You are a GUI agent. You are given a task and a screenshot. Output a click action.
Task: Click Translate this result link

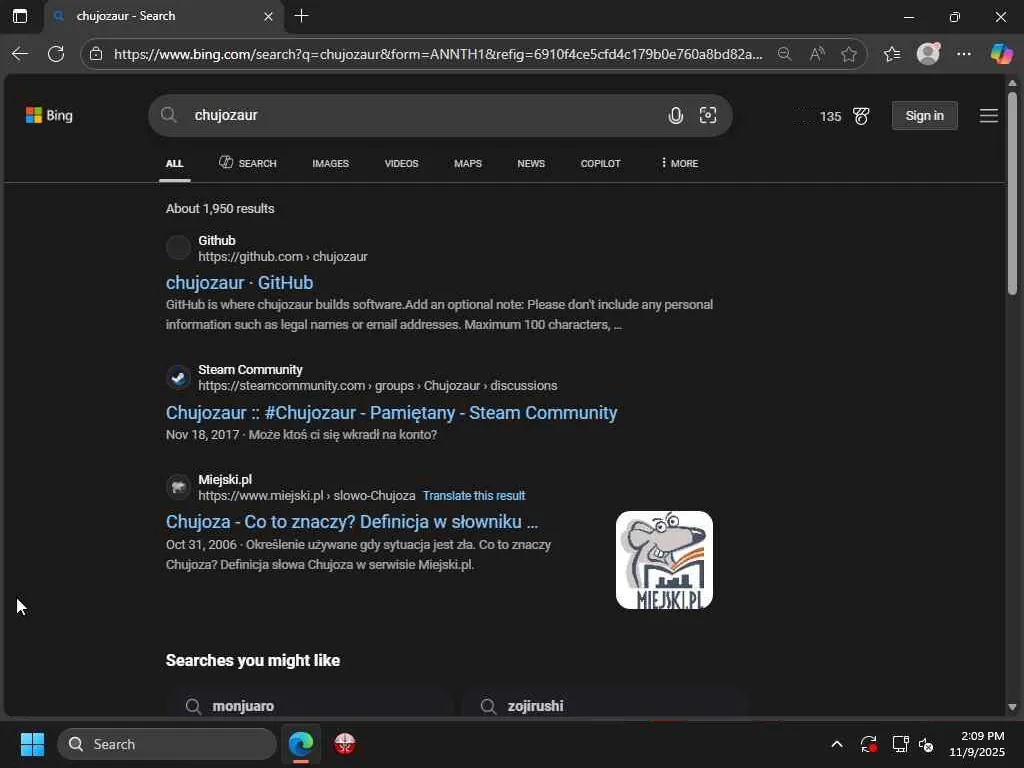point(474,496)
